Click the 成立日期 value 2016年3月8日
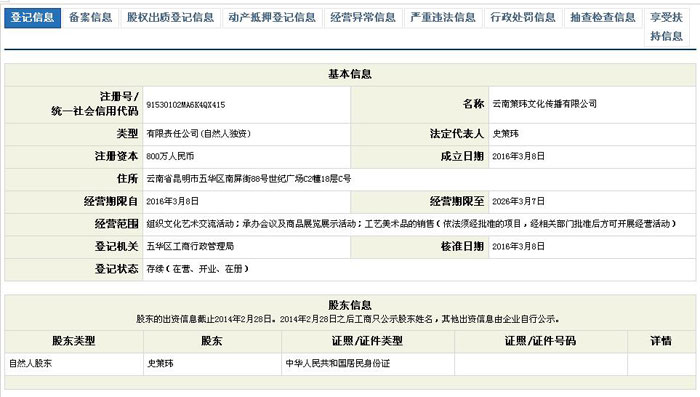Screen dimensions: 700x397 (518, 156)
